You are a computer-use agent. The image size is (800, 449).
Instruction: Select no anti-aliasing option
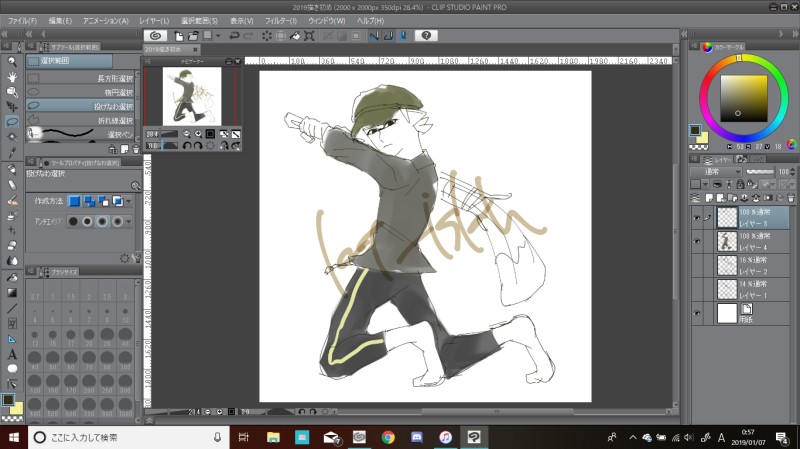point(73,221)
